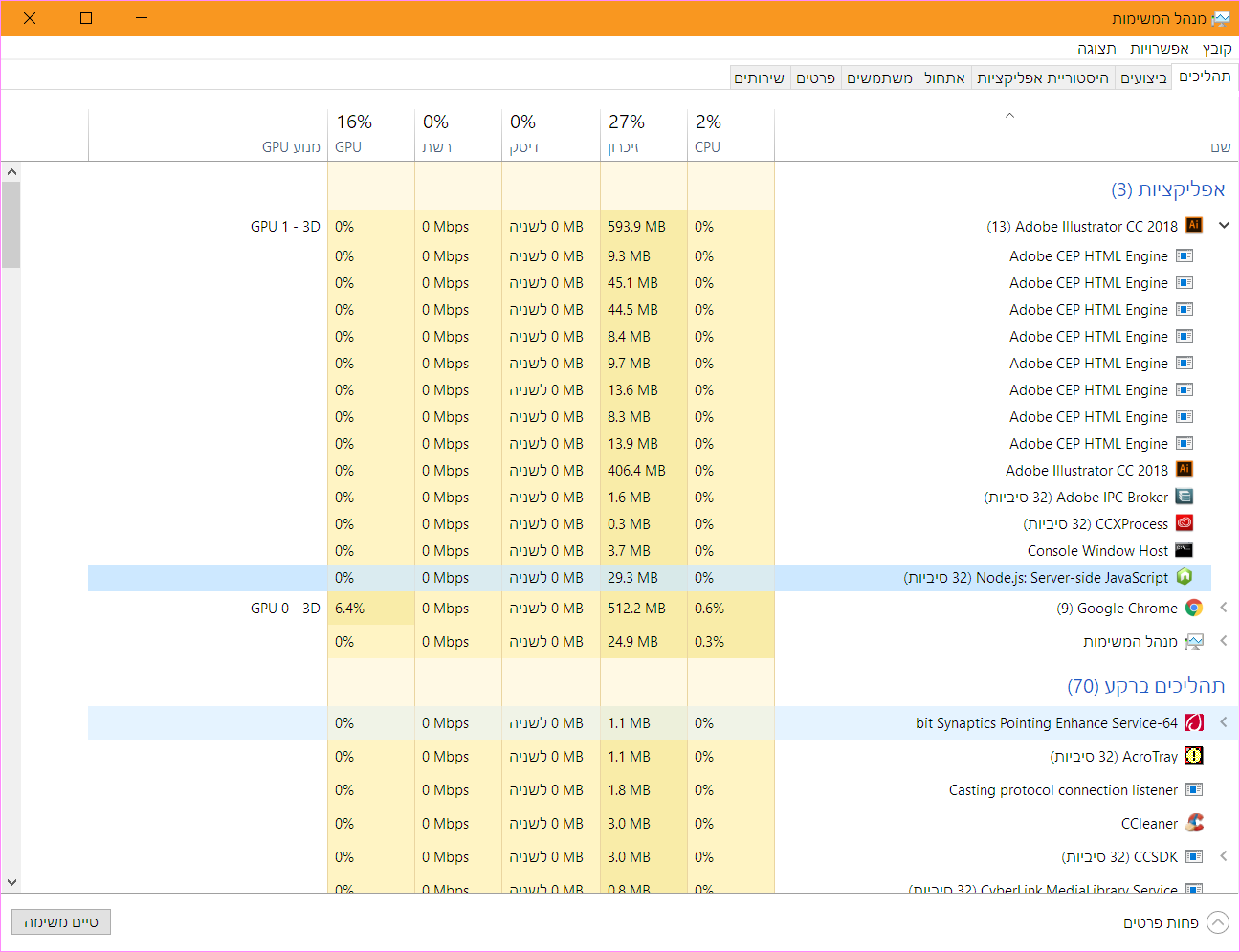Click the Adobe CEP HTML Engine icon in the 13.9 MB row

click(x=1184, y=443)
